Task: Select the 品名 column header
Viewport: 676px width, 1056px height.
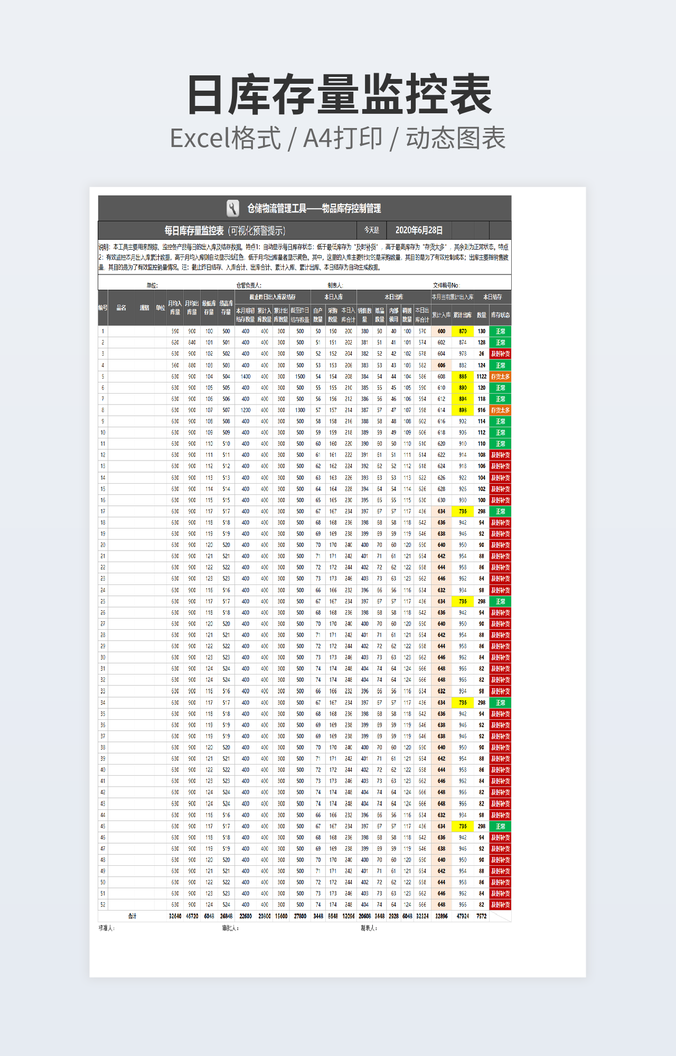Action: (122, 308)
